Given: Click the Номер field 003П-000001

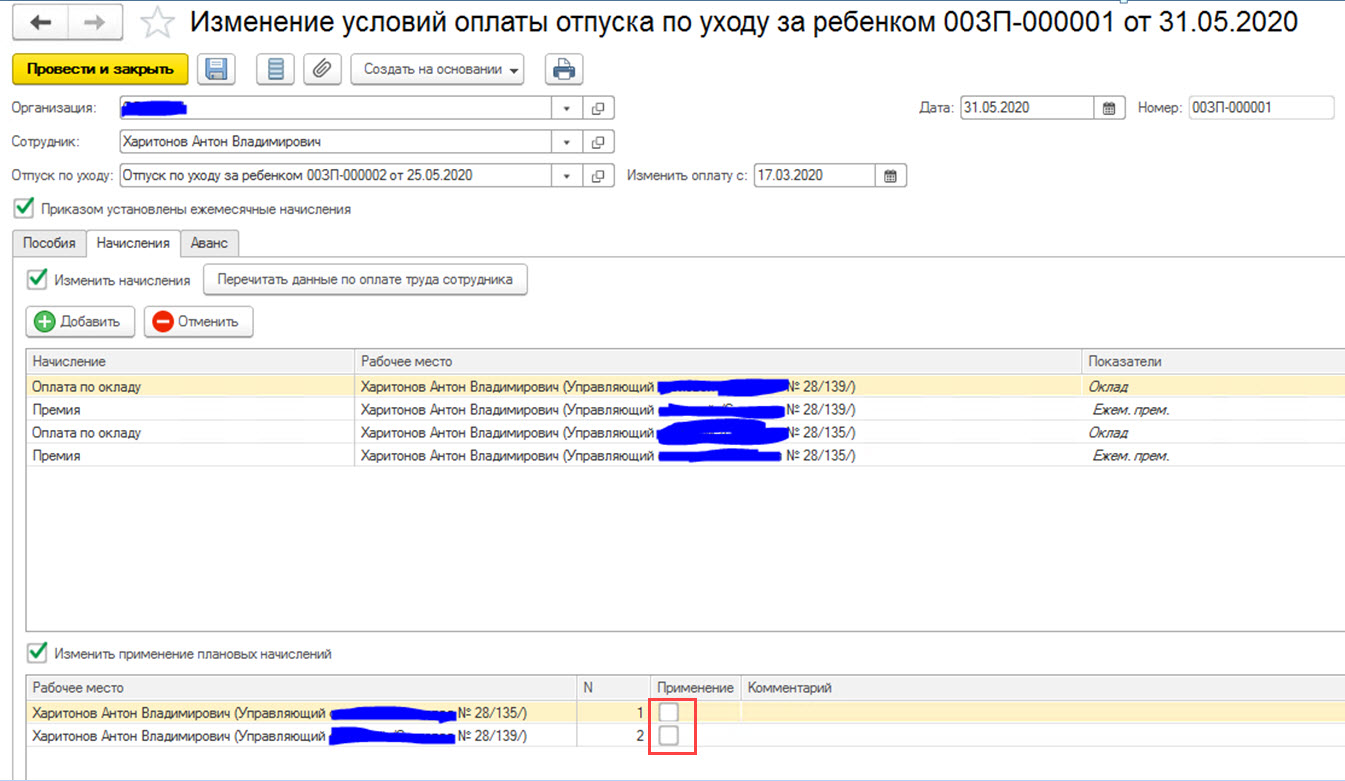Looking at the screenshot, I should (1261, 108).
